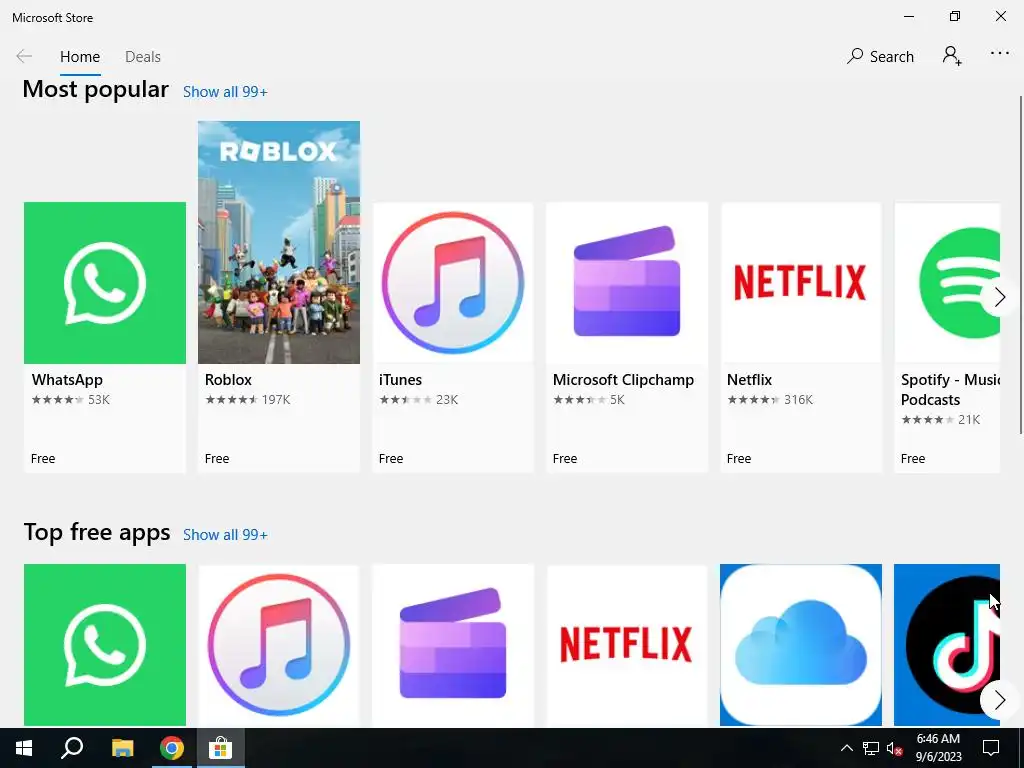Viewport: 1024px width, 768px height.
Task: Open Netflix logo in Most popular
Action: (801, 283)
